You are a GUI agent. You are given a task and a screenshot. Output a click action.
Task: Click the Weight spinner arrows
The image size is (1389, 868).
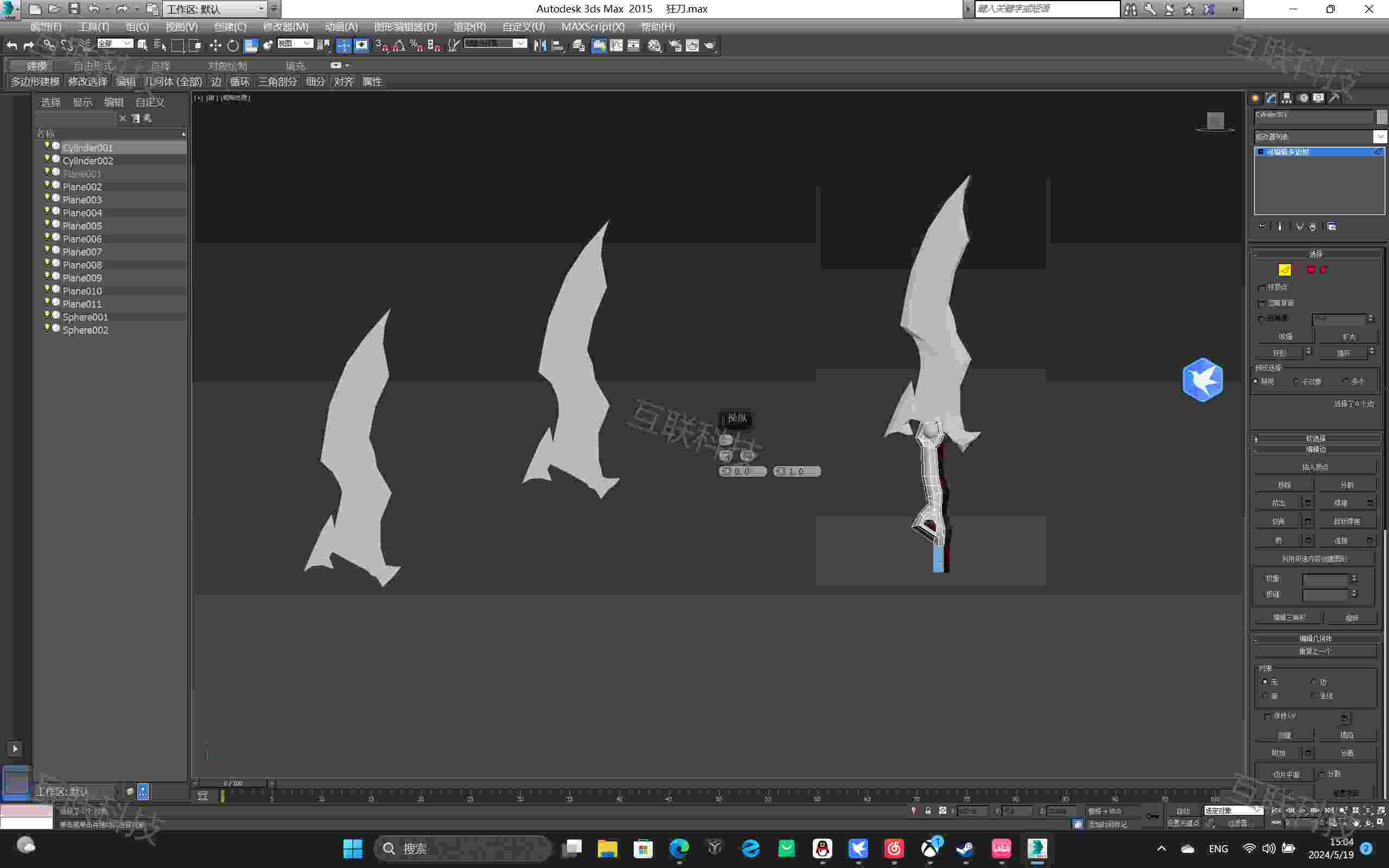1354,579
